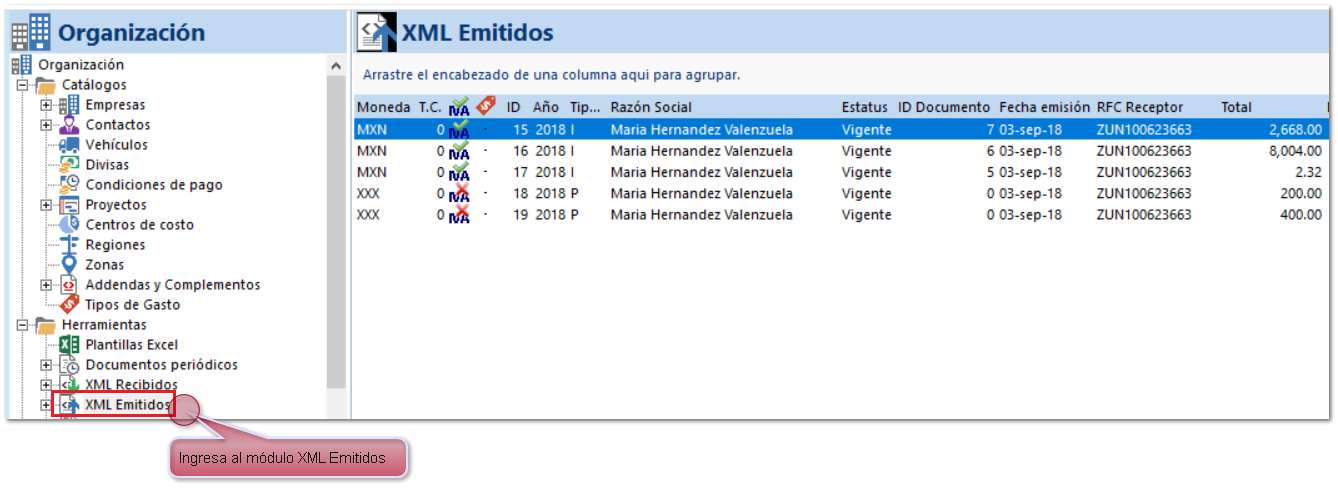Viewport: 1338px width, 489px height.
Task: Click the Catálogos folder icon
Action: (x=46, y=85)
